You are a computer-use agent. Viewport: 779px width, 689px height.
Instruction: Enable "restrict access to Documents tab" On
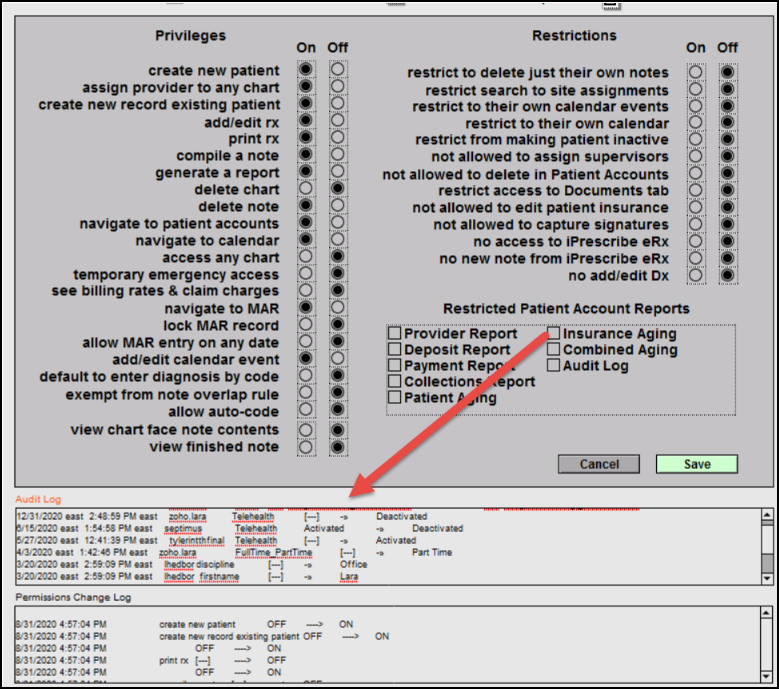coord(694,191)
